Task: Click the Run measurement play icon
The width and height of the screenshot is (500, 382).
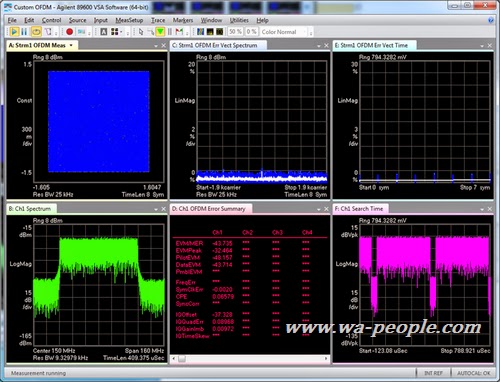Action: point(14,32)
